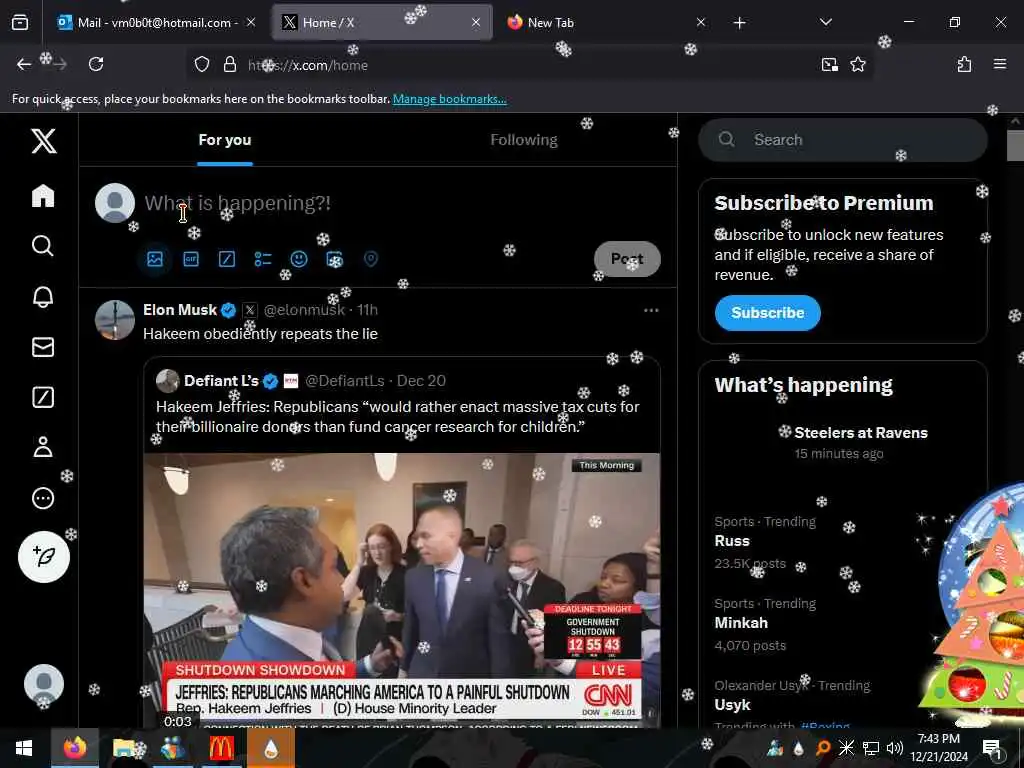Open Firefox extensions puzzle icon
The image size is (1024, 768).
click(x=964, y=65)
